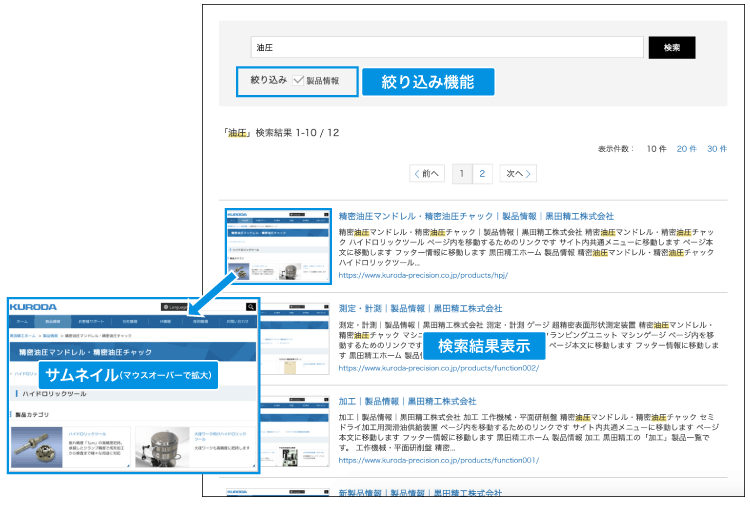Toggle the 製品情報 filter checkbox
Screen dimensions: 750x505
[x=298, y=80]
